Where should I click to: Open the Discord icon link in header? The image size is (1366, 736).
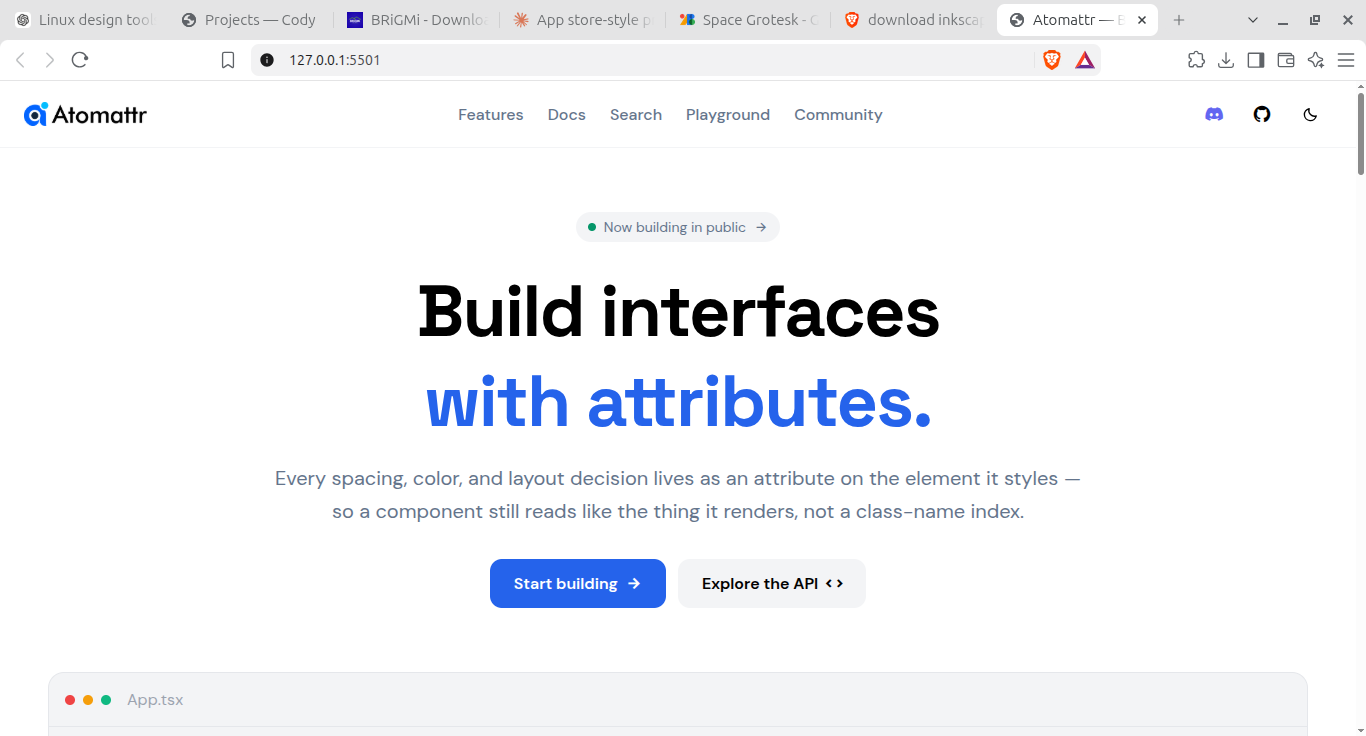[1214, 115]
